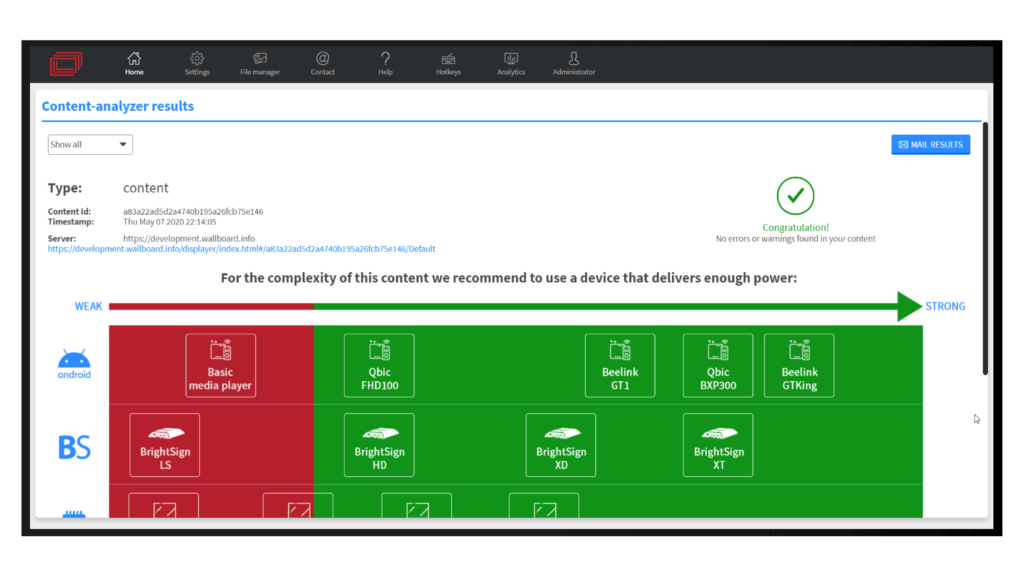Open the Analytics page
This screenshot has height=576, width=1024.
pyautogui.click(x=511, y=63)
